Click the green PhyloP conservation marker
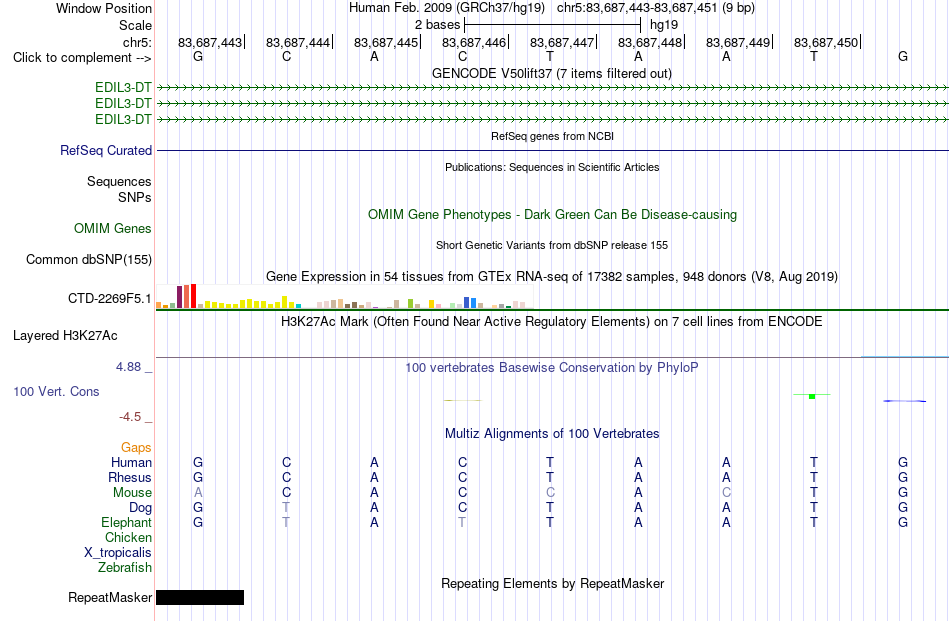The height and width of the screenshot is (621, 950). (x=812, y=396)
